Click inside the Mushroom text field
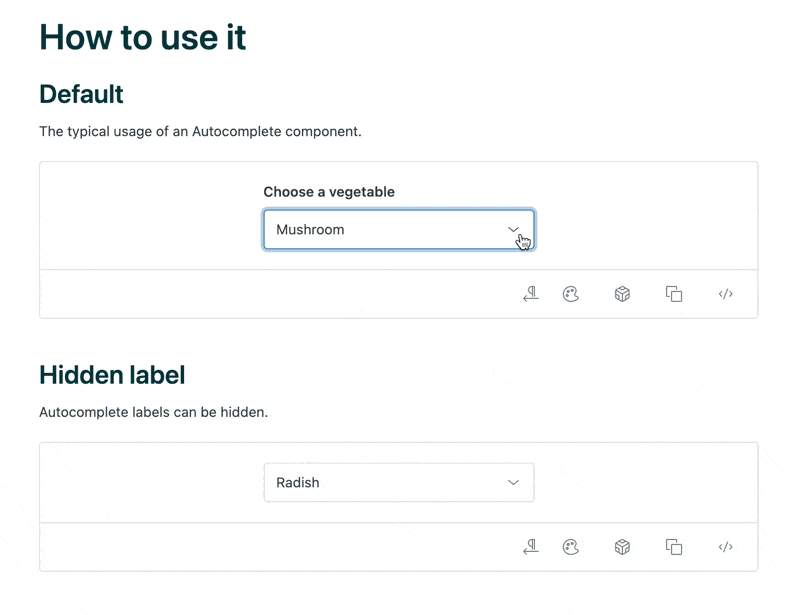The image size is (800, 615). point(388,230)
